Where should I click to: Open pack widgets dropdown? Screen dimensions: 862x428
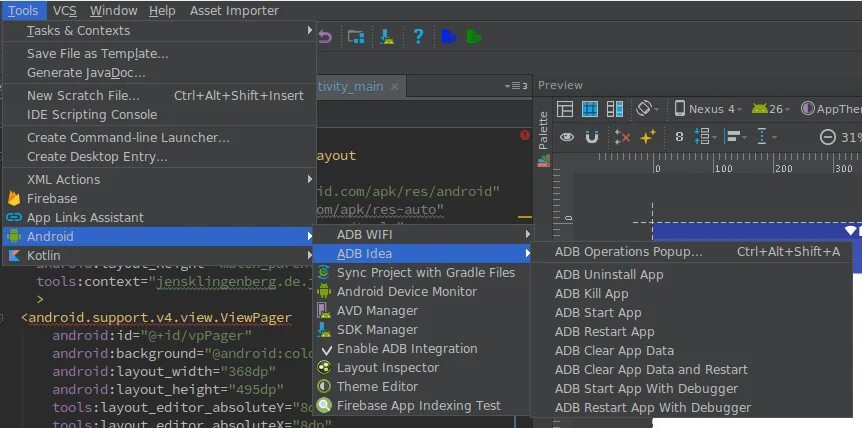(704, 137)
